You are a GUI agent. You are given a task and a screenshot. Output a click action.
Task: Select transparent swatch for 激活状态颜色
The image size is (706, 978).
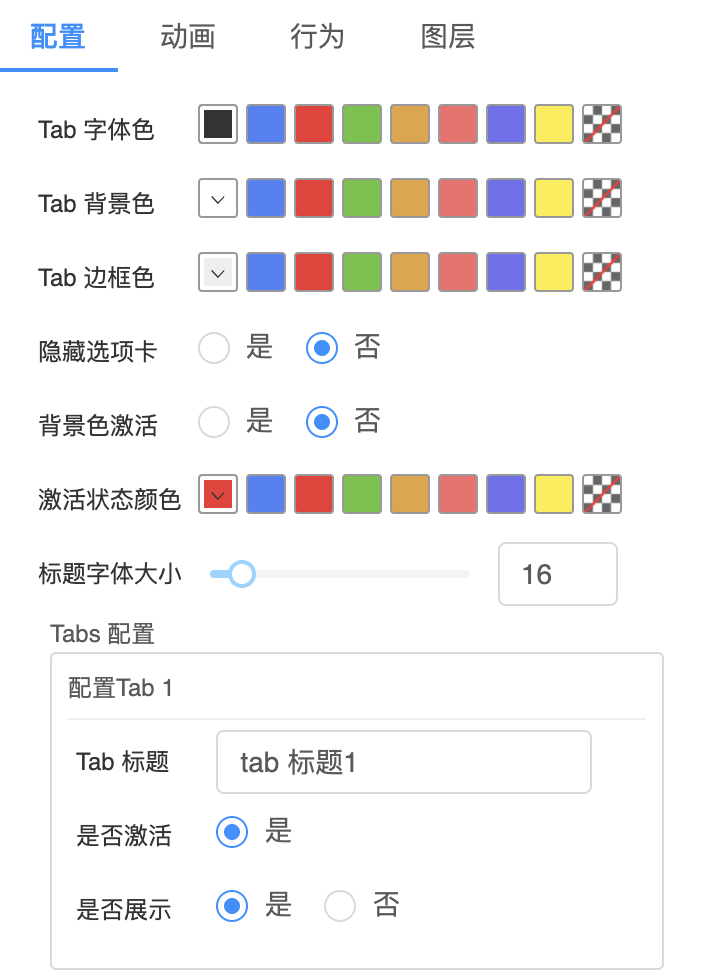(x=602, y=494)
